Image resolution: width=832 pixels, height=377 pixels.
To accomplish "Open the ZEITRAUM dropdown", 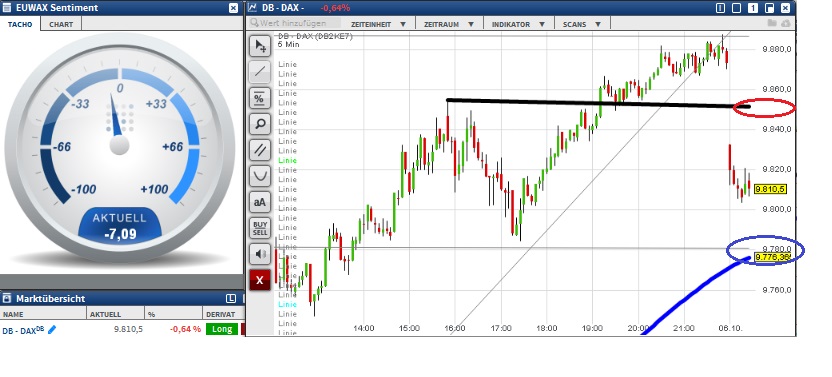I will click(x=448, y=24).
